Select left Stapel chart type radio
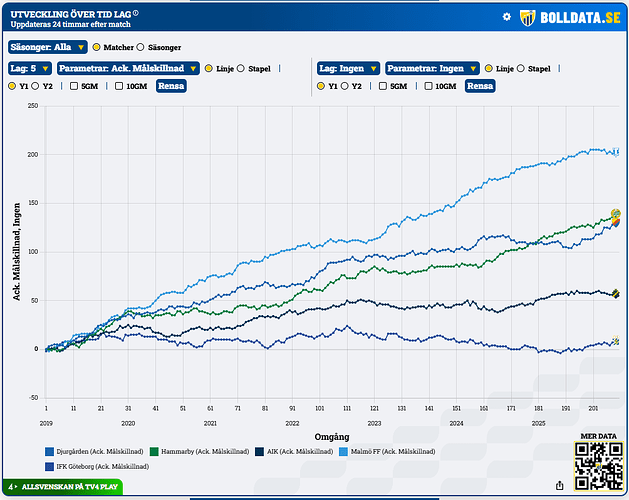 (x=241, y=69)
